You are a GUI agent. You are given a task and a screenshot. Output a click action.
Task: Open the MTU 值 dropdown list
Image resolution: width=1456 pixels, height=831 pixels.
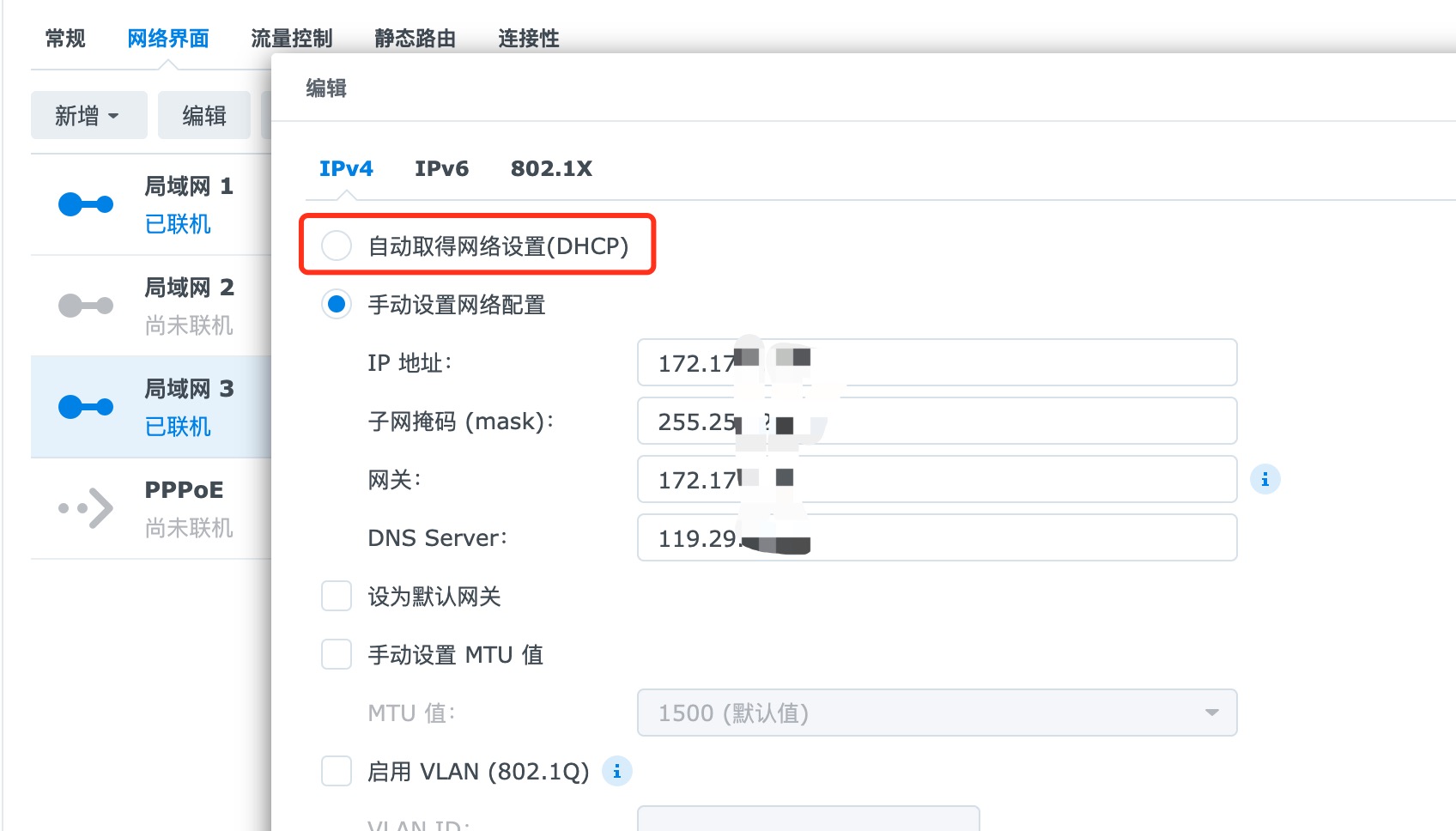(x=937, y=713)
